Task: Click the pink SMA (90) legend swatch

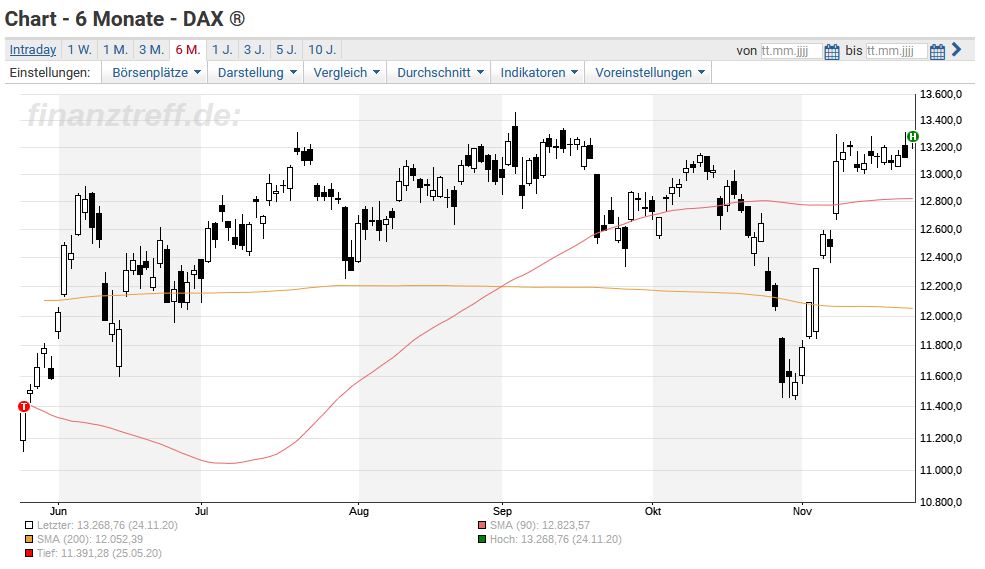Action: pyautogui.click(x=482, y=526)
